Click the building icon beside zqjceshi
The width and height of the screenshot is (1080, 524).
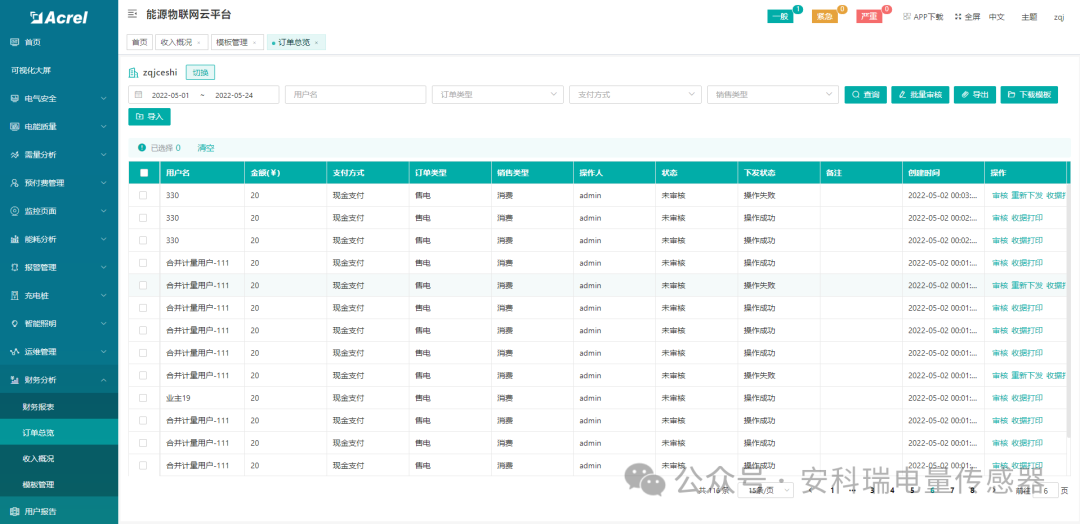point(134,72)
